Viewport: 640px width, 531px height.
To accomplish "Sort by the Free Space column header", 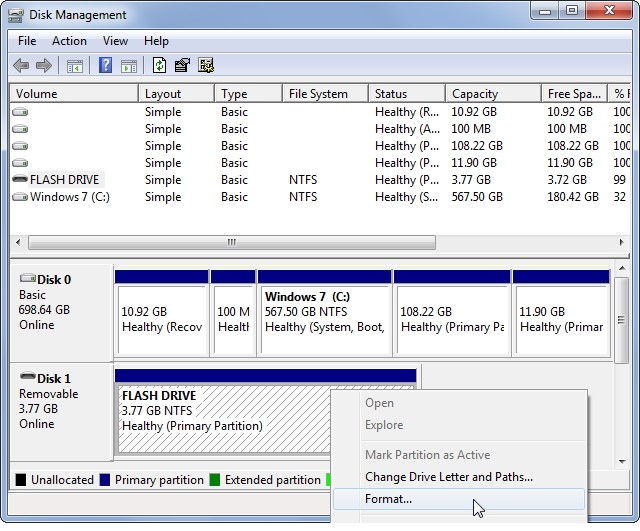I will coord(574,94).
